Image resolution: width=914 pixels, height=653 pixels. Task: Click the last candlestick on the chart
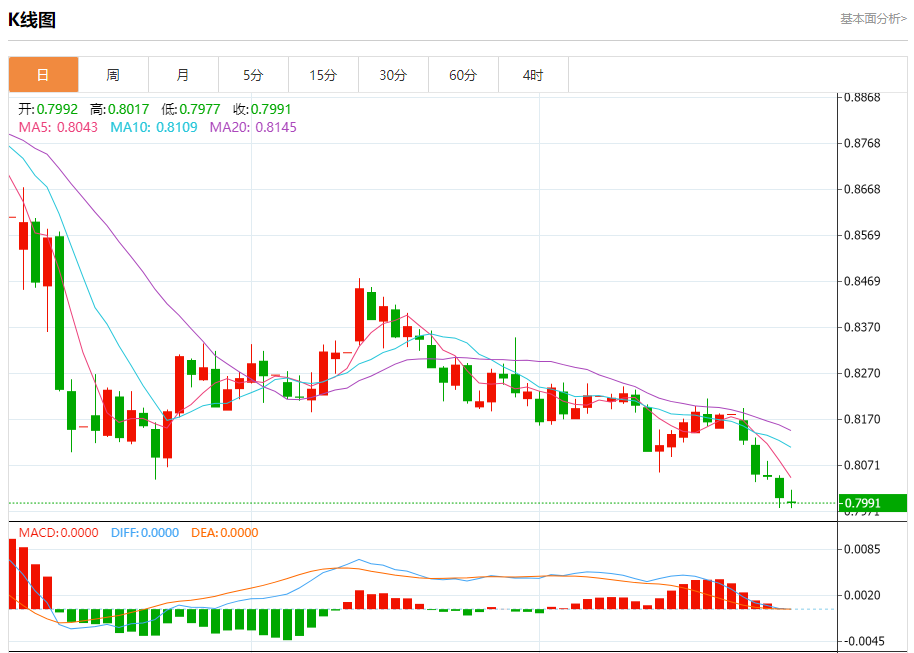[792, 500]
